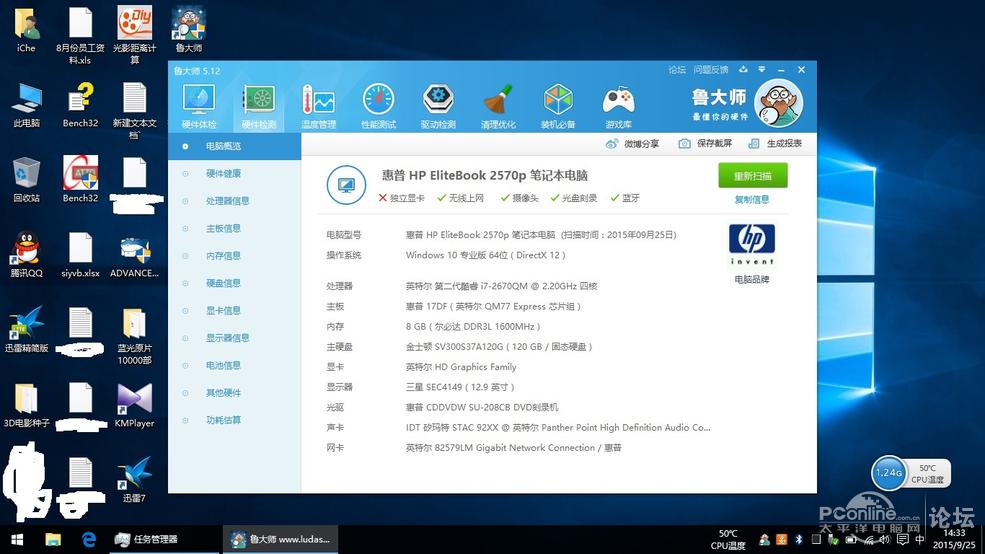Select the 迅雷7 desktop shortcut
The image size is (985, 554).
(x=134, y=481)
